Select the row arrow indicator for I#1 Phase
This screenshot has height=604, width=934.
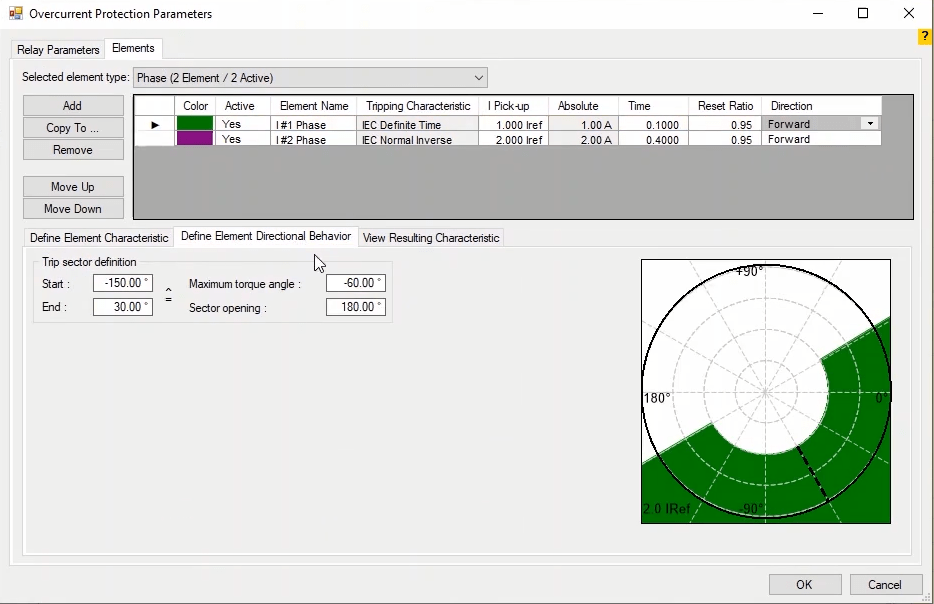tap(154, 125)
